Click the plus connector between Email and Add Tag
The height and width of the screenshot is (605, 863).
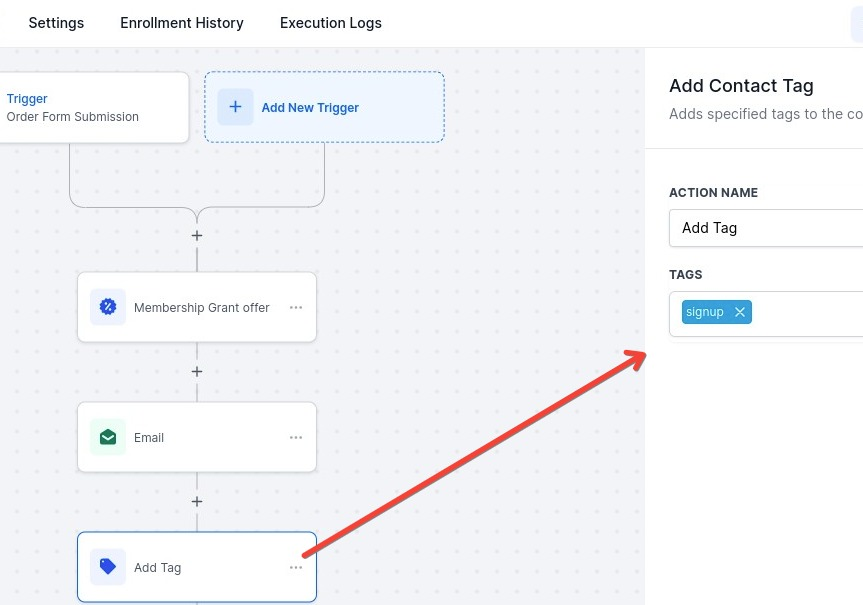click(196, 501)
